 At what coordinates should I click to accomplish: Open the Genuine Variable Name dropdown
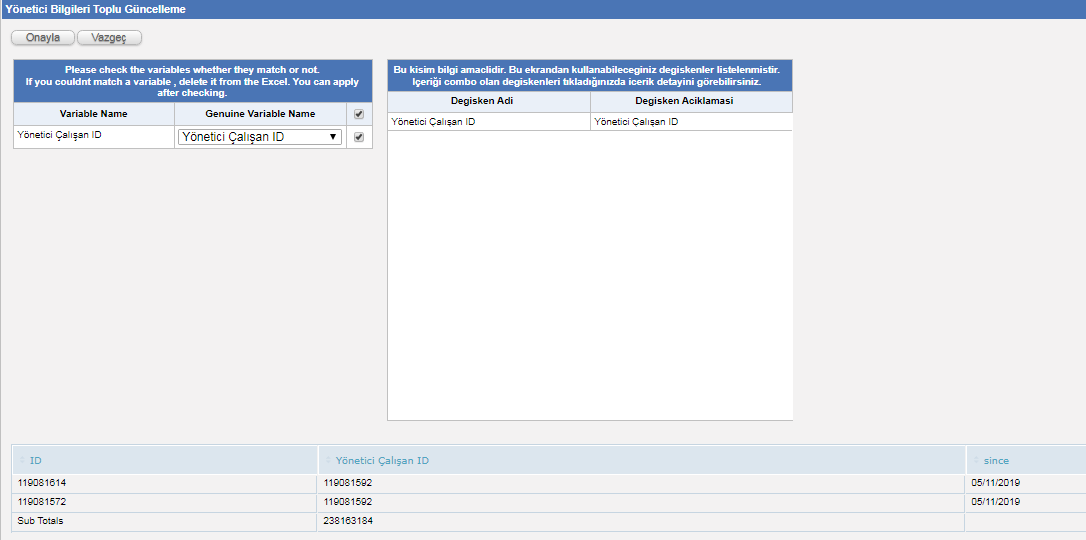tap(260, 137)
